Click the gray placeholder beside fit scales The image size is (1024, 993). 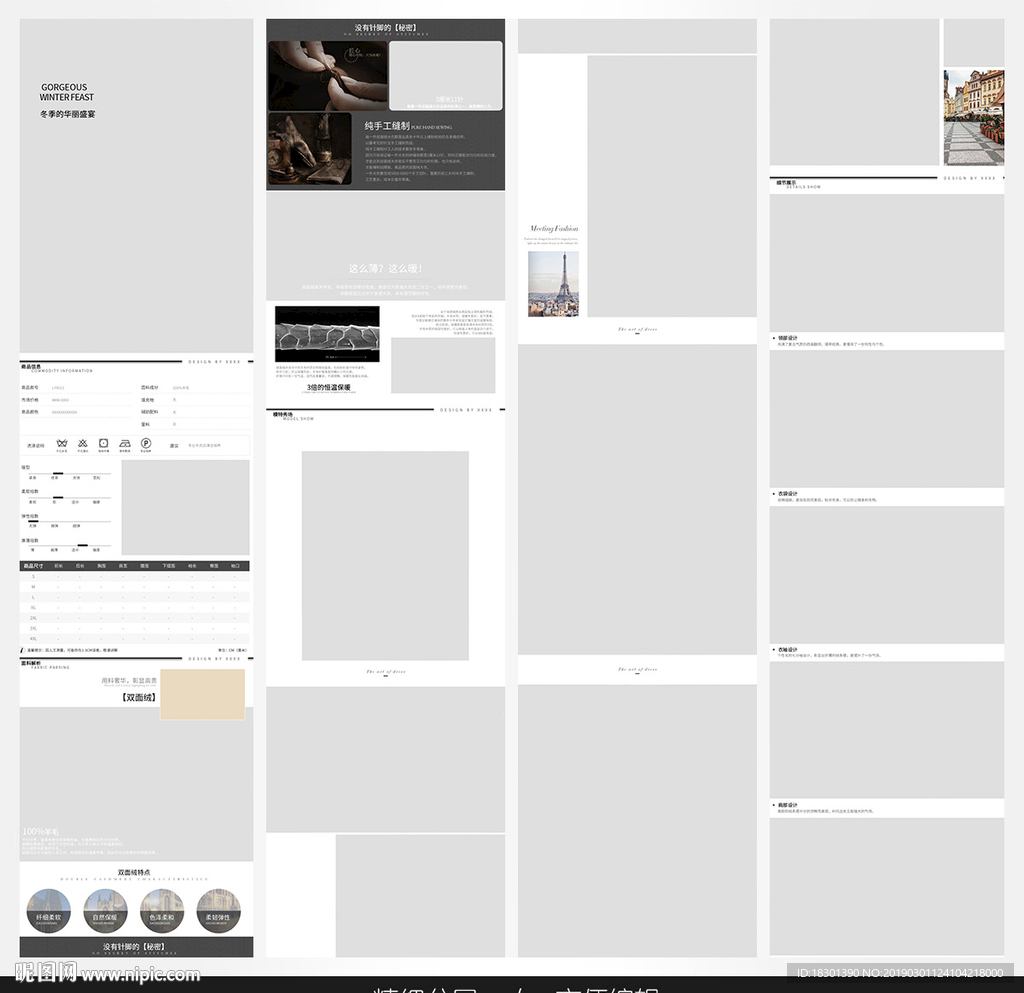click(185, 507)
